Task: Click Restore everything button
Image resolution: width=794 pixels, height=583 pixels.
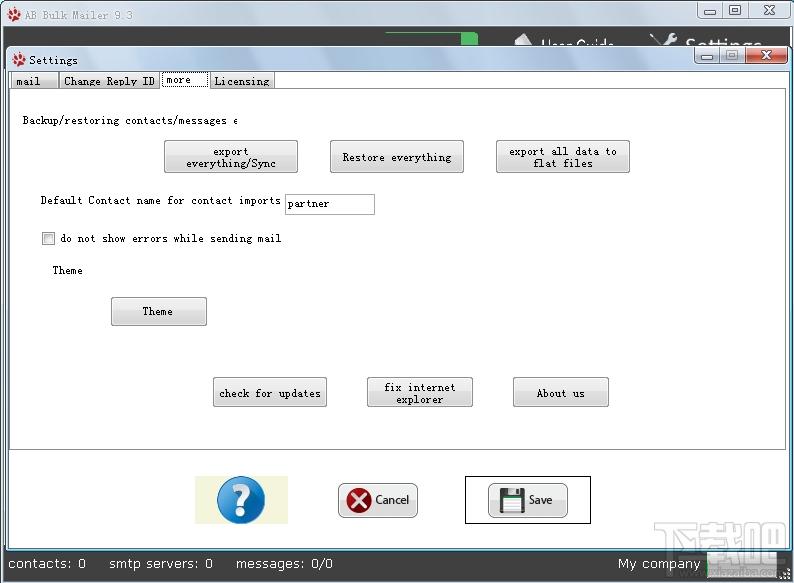Action: coord(397,157)
